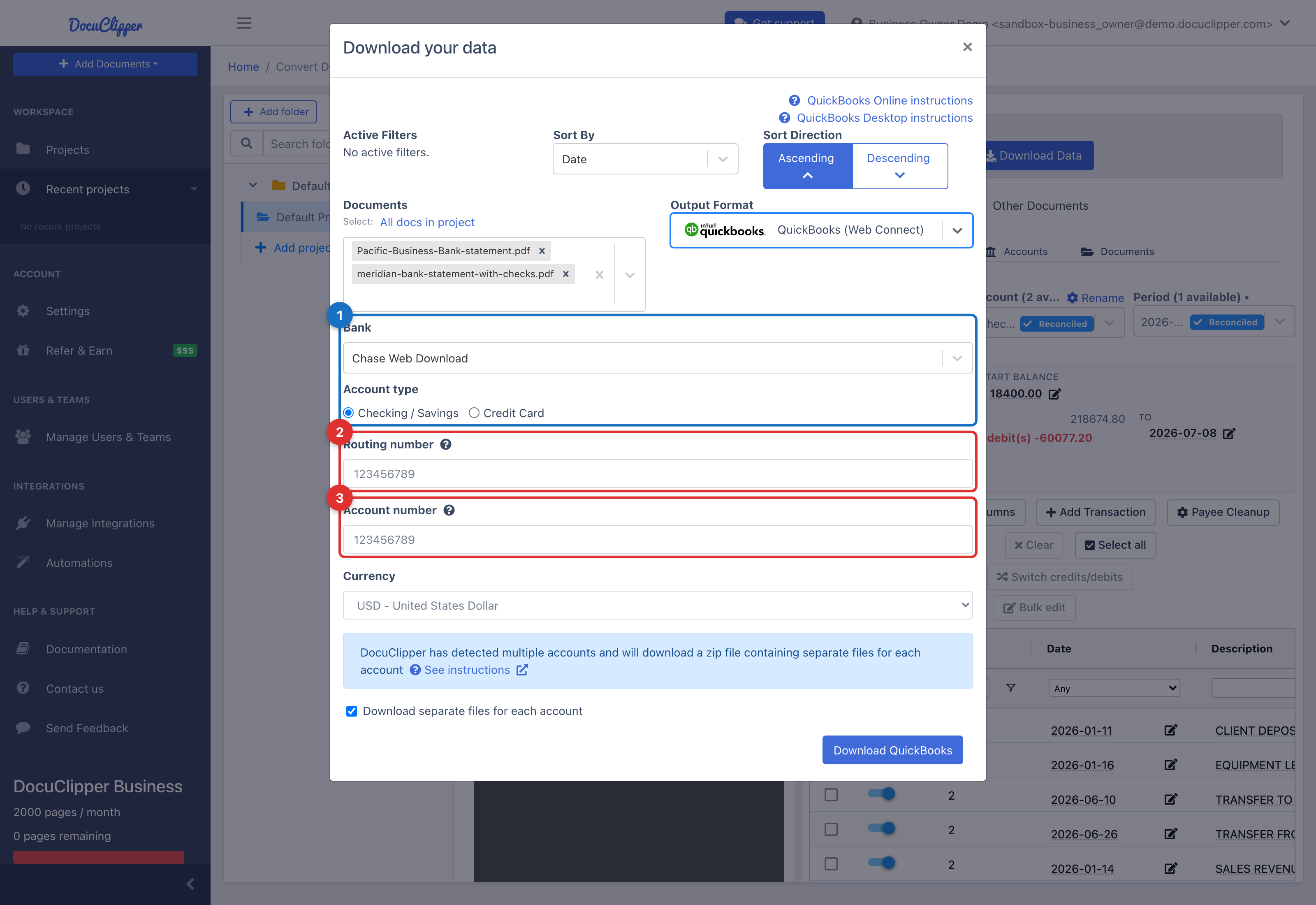Screen dimensions: 1316x905
Task: Select Credit Card account type
Action: [x=474, y=413]
